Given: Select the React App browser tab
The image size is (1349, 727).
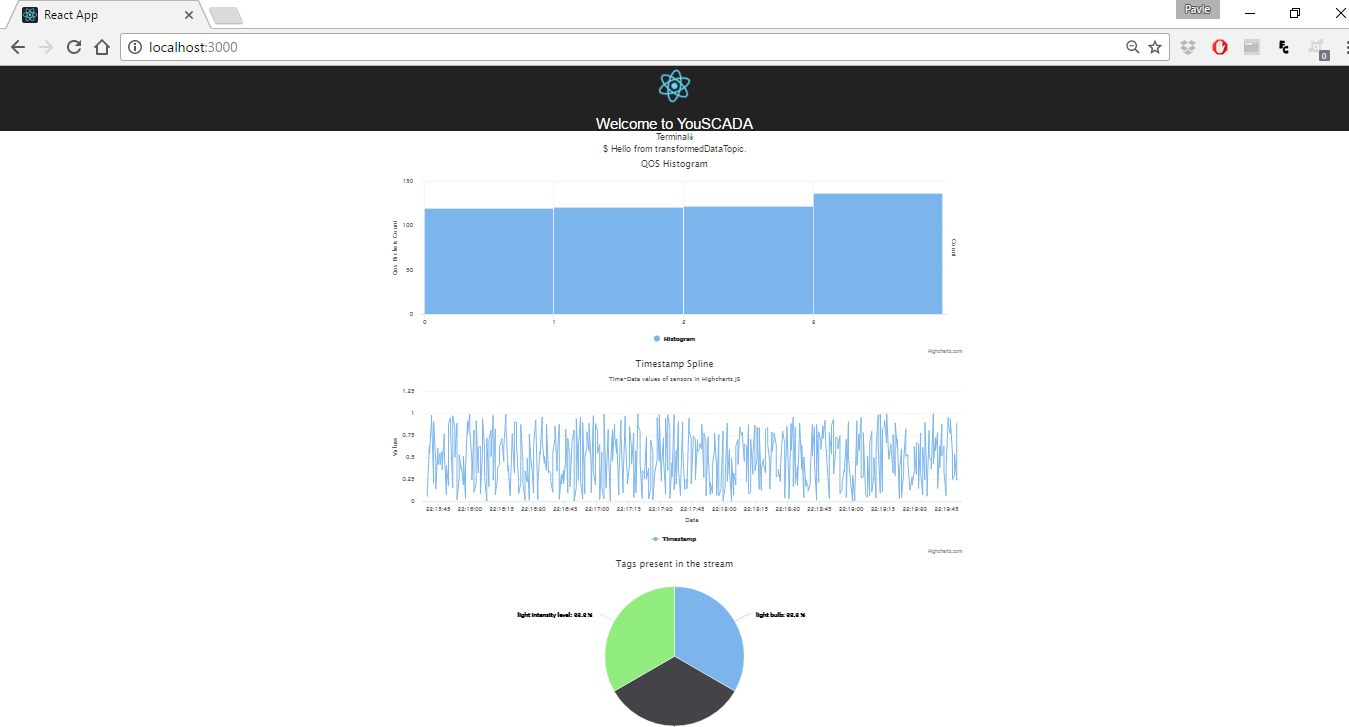Looking at the screenshot, I should tap(106, 15).
